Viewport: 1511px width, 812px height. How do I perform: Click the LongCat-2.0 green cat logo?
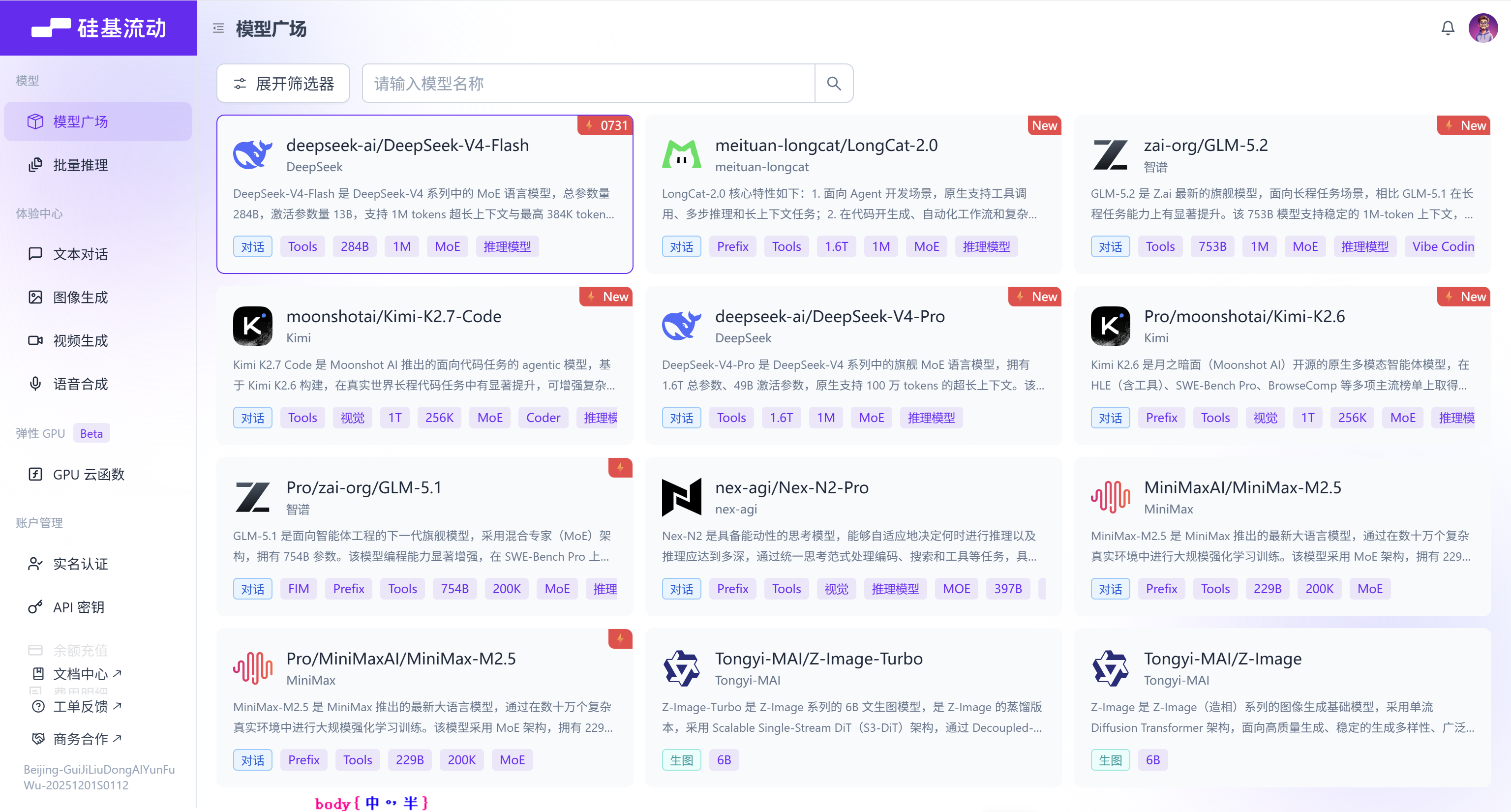(x=682, y=155)
